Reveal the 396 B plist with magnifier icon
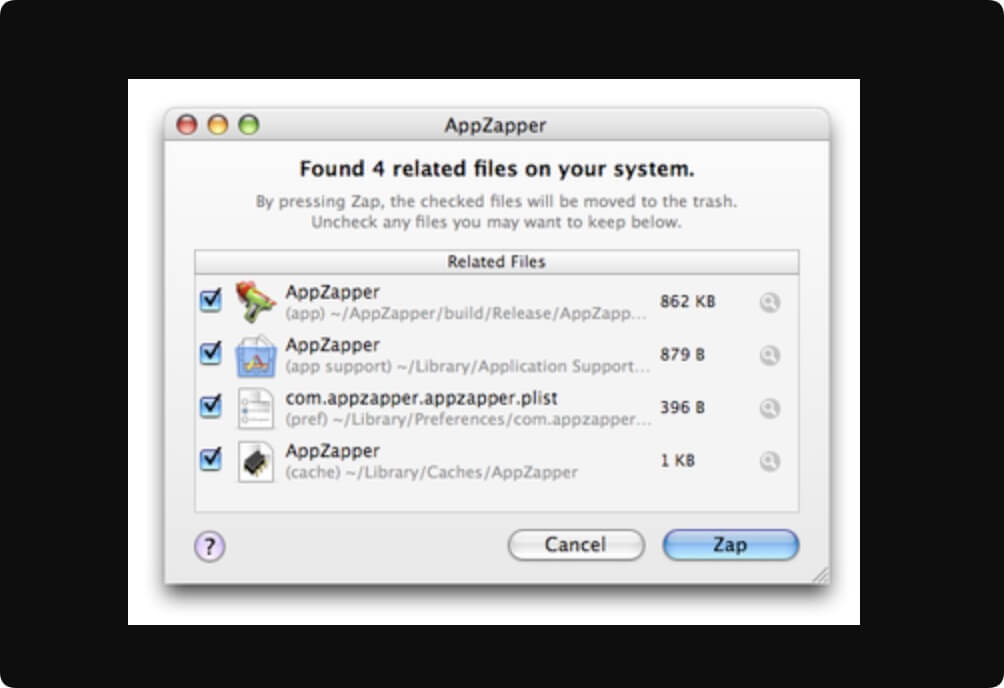This screenshot has height=688, width=1004. point(770,408)
